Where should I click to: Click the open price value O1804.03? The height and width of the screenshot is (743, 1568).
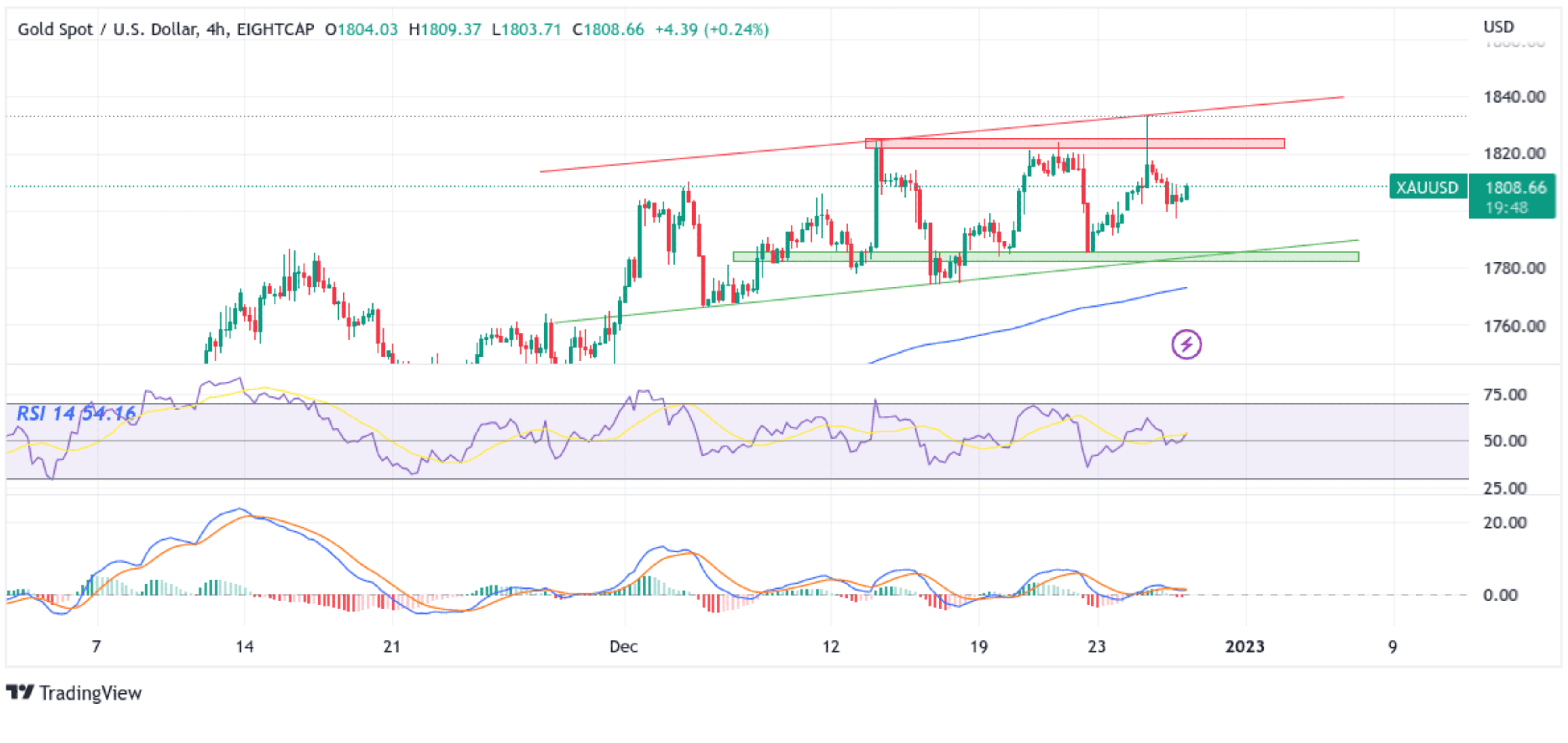click(x=361, y=29)
